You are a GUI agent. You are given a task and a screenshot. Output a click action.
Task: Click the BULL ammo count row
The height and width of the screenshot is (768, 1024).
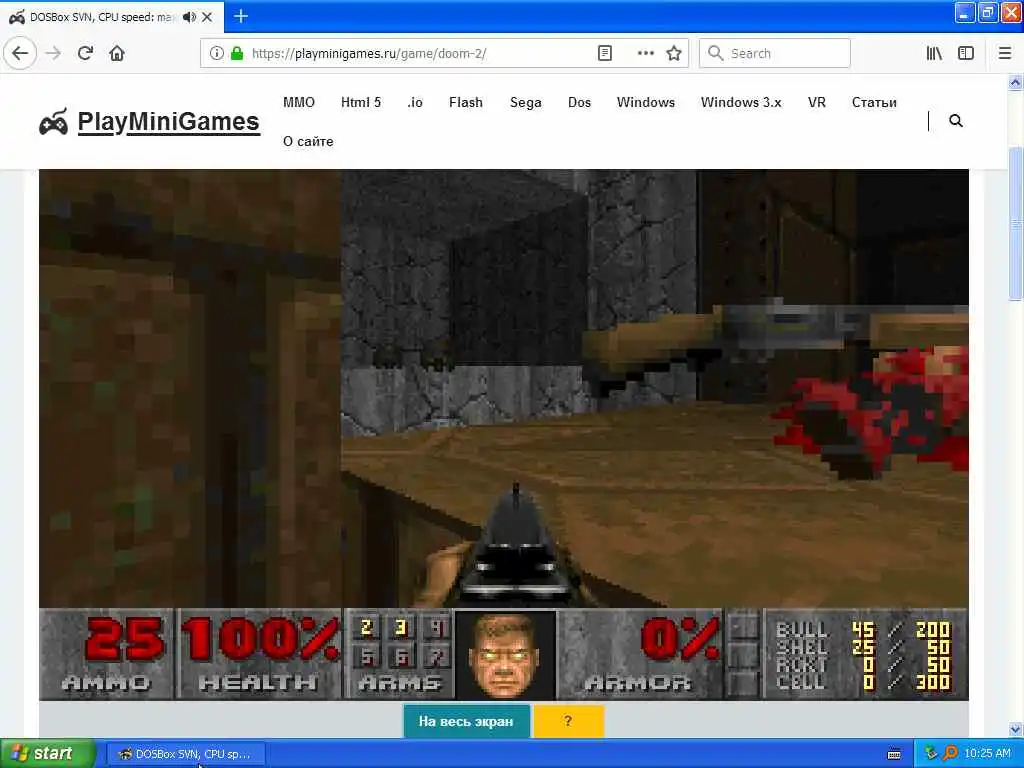[x=863, y=630]
